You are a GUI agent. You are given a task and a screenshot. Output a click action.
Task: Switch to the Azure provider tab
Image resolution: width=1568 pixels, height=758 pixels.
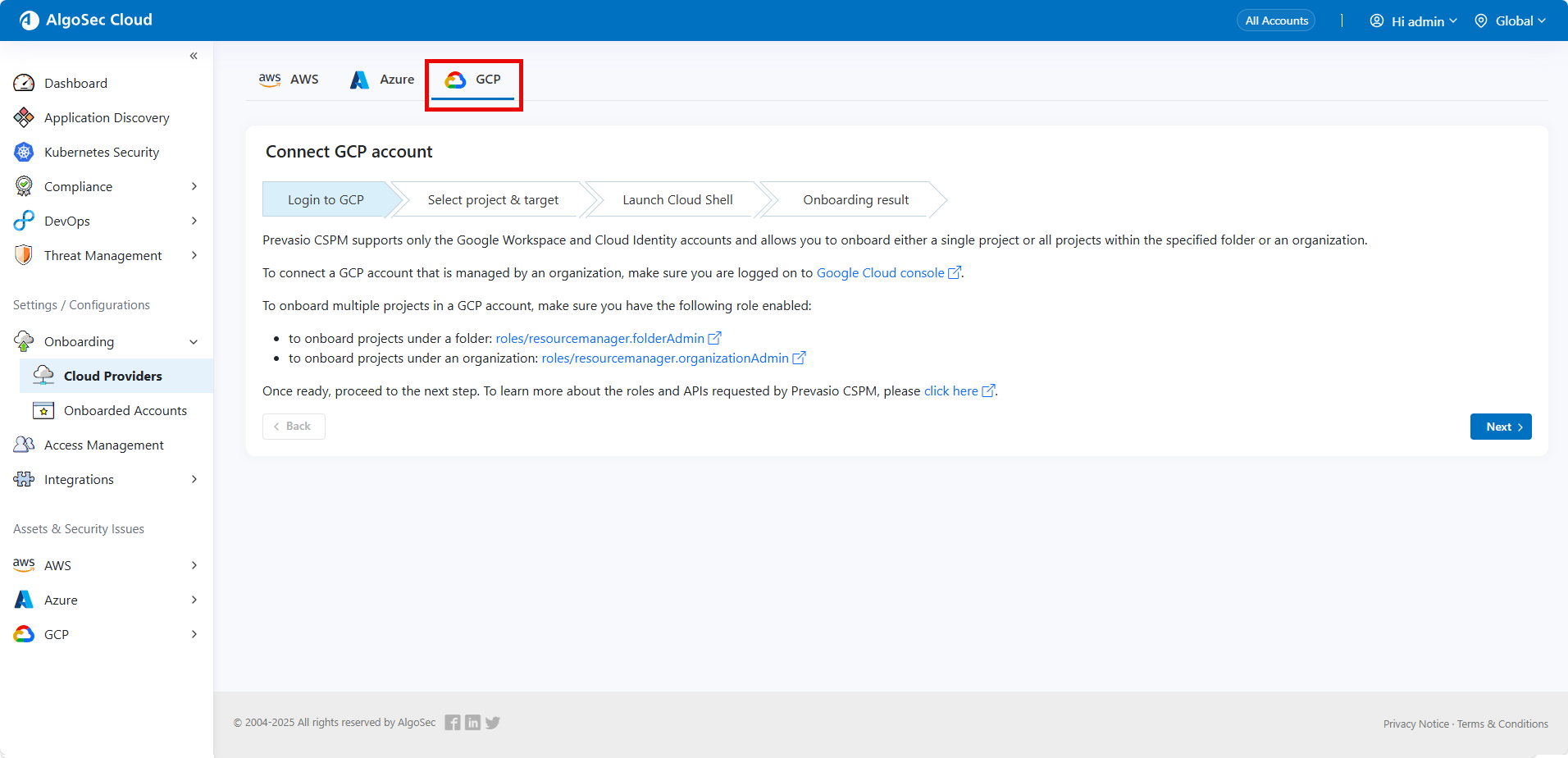[382, 80]
